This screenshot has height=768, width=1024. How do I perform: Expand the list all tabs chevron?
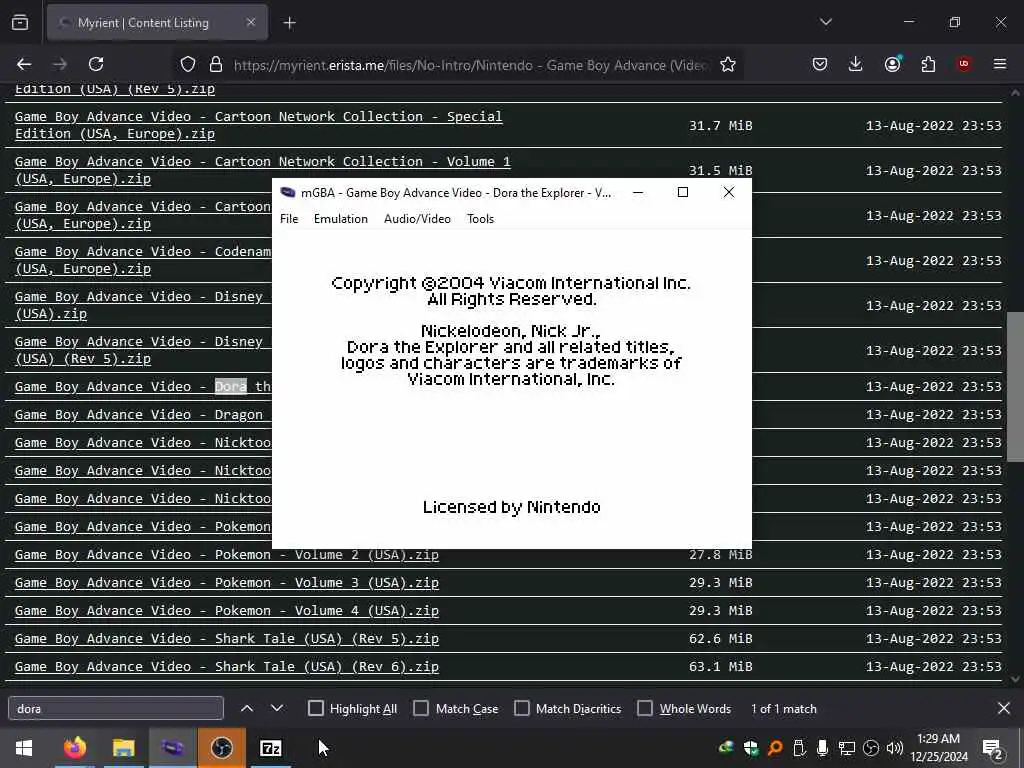click(x=825, y=22)
